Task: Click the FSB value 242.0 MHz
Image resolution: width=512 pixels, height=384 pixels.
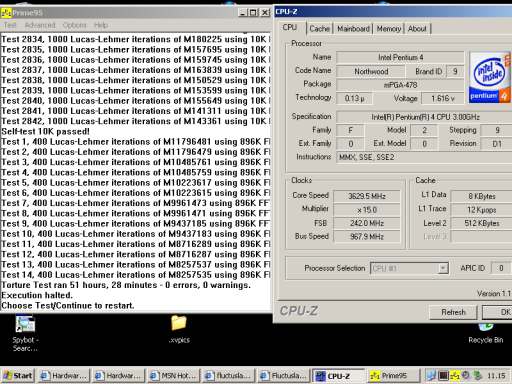Action: tap(367, 223)
